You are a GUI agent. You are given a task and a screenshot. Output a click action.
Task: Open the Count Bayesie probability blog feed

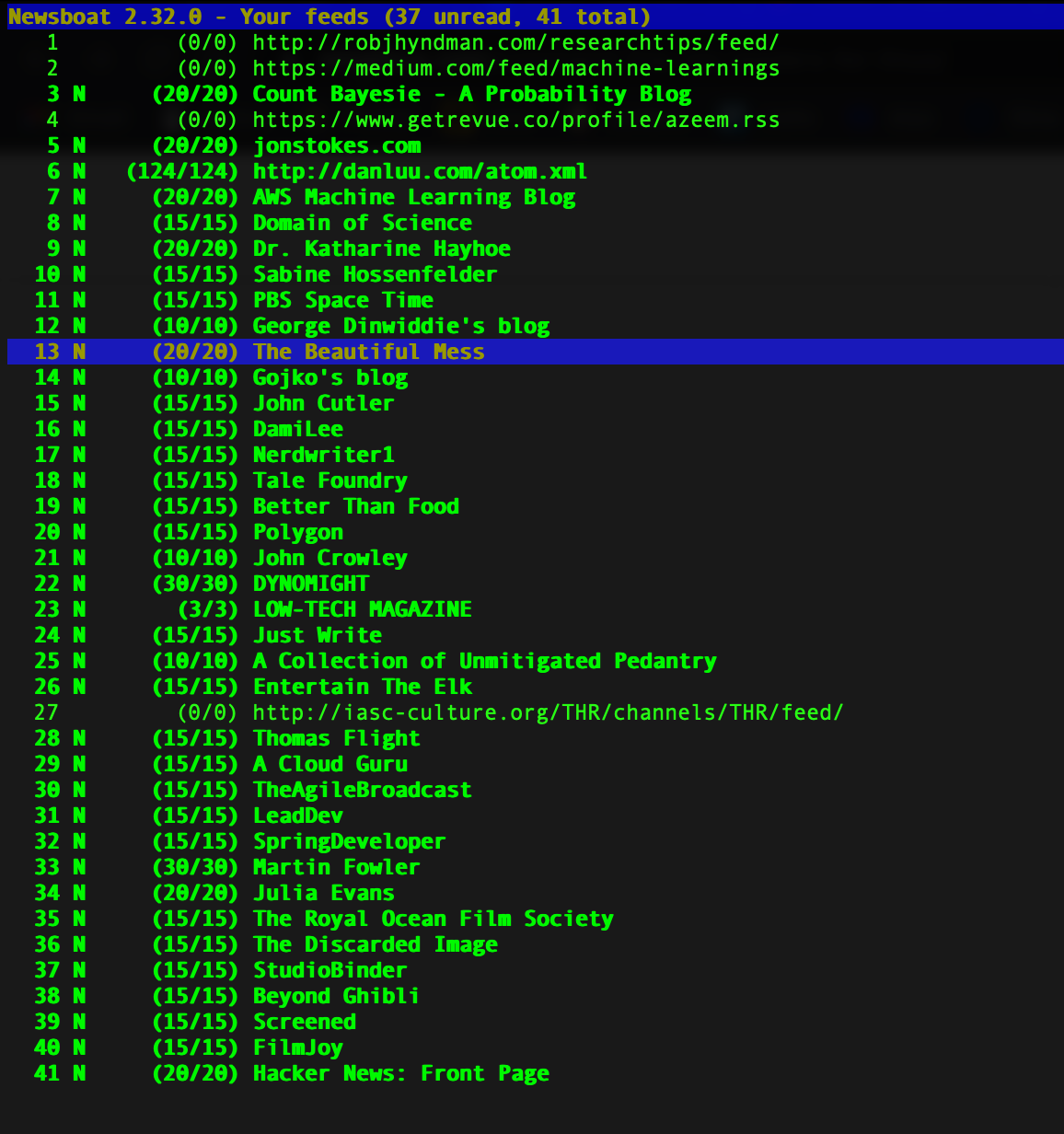[471, 95]
